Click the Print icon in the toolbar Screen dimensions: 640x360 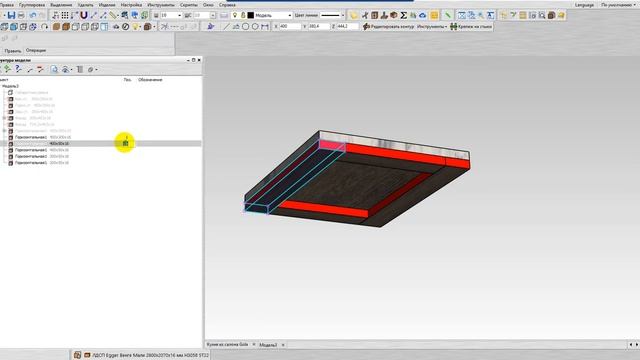point(21,16)
